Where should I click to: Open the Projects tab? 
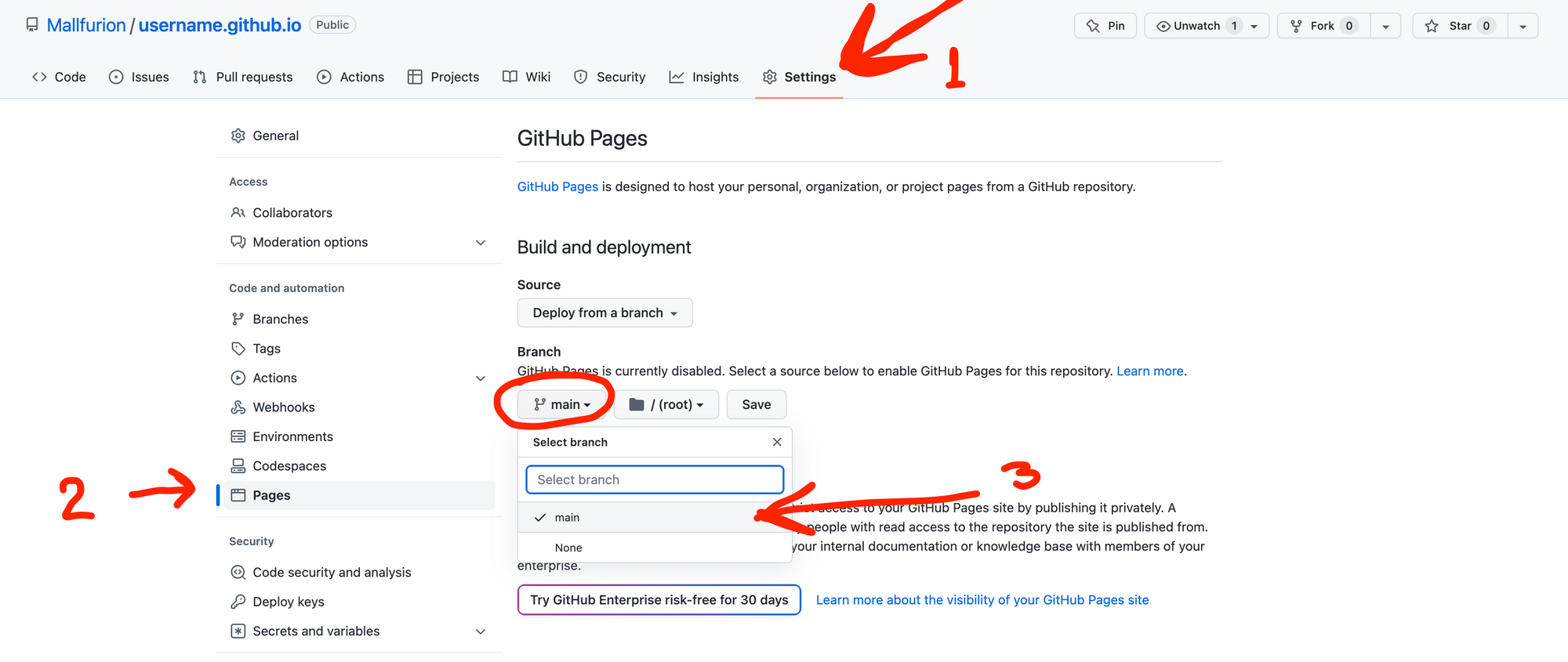(443, 77)
